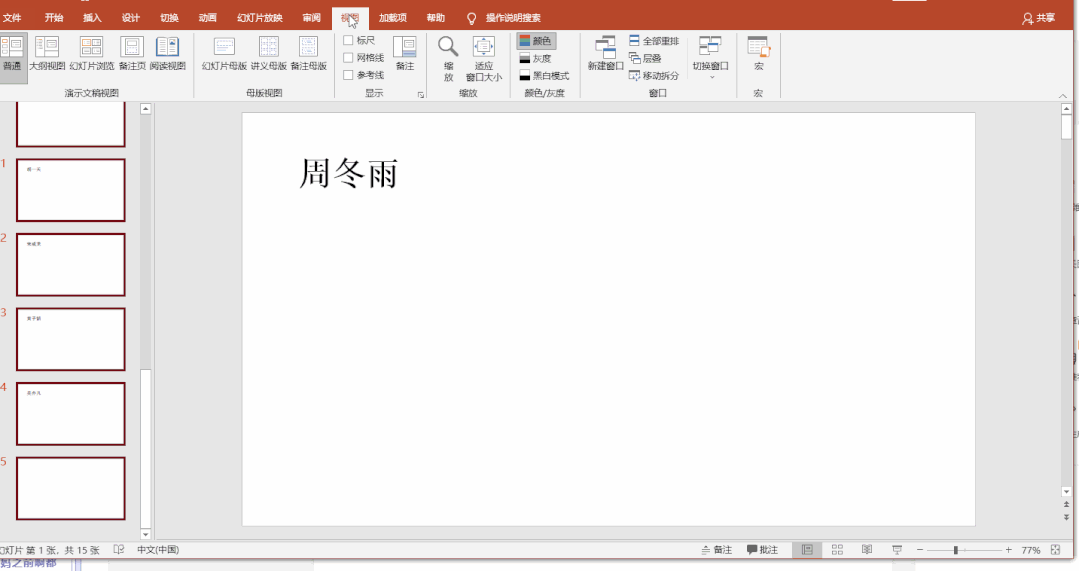This screenshot has width=1079, height=571.
Task: Click the zoom slider in status bar
Action: [956, 550]
